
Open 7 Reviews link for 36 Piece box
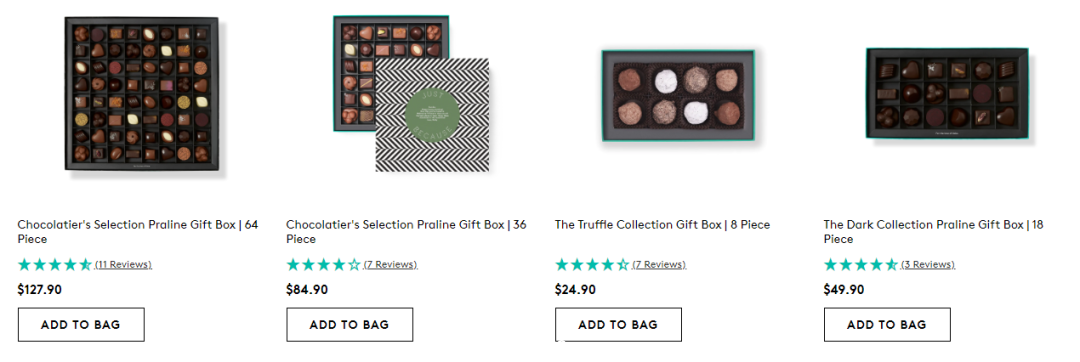(391, 265)
